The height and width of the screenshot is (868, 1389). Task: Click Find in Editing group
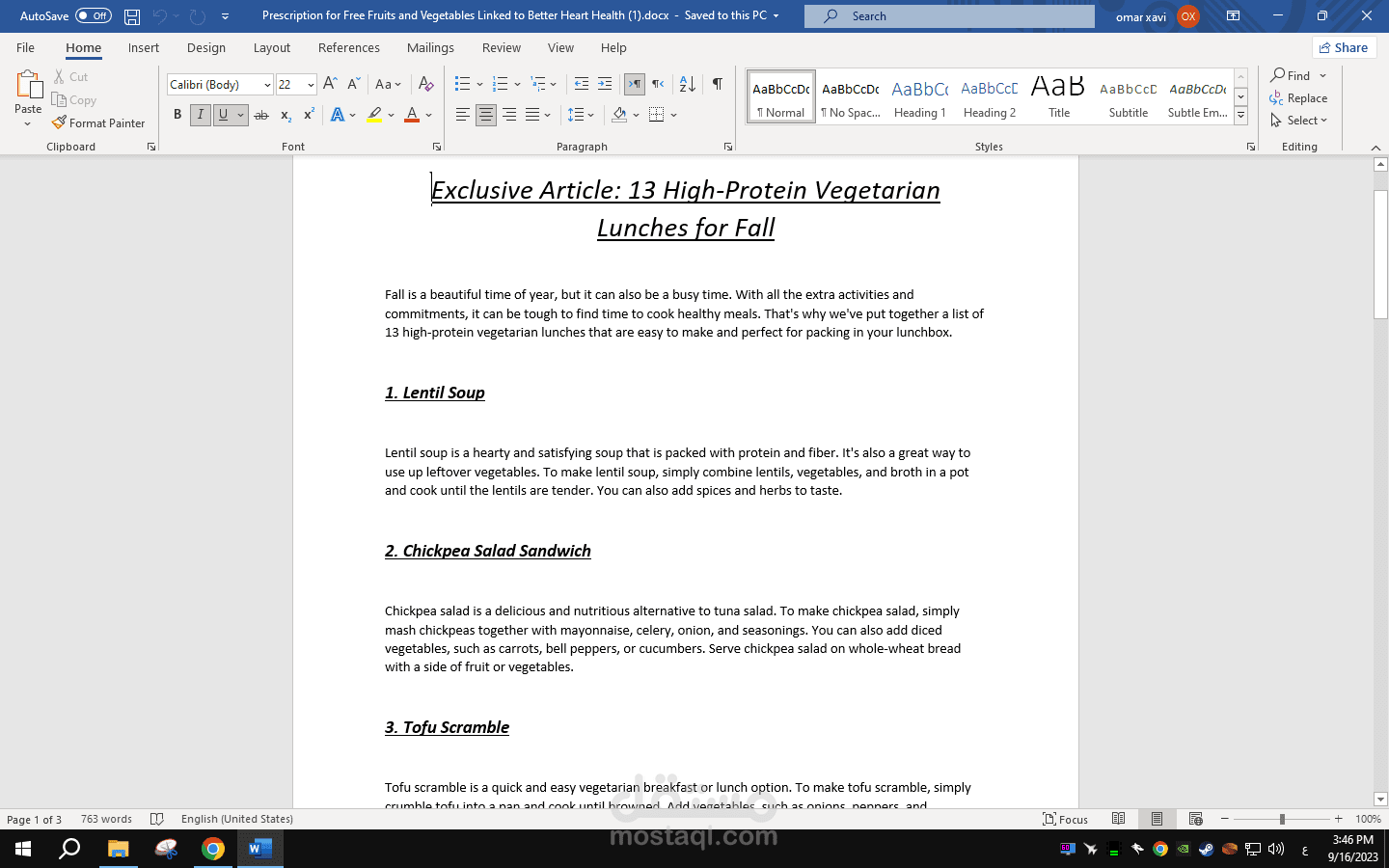(1292, 75)
